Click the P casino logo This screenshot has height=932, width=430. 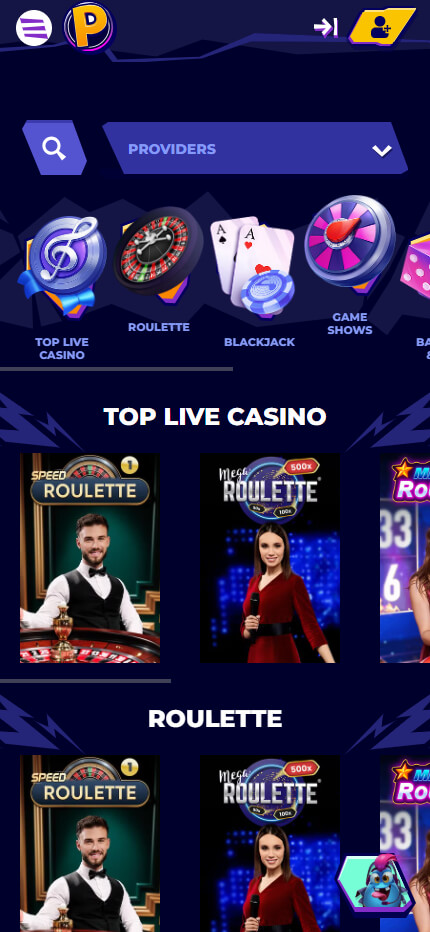pos(89,27)
